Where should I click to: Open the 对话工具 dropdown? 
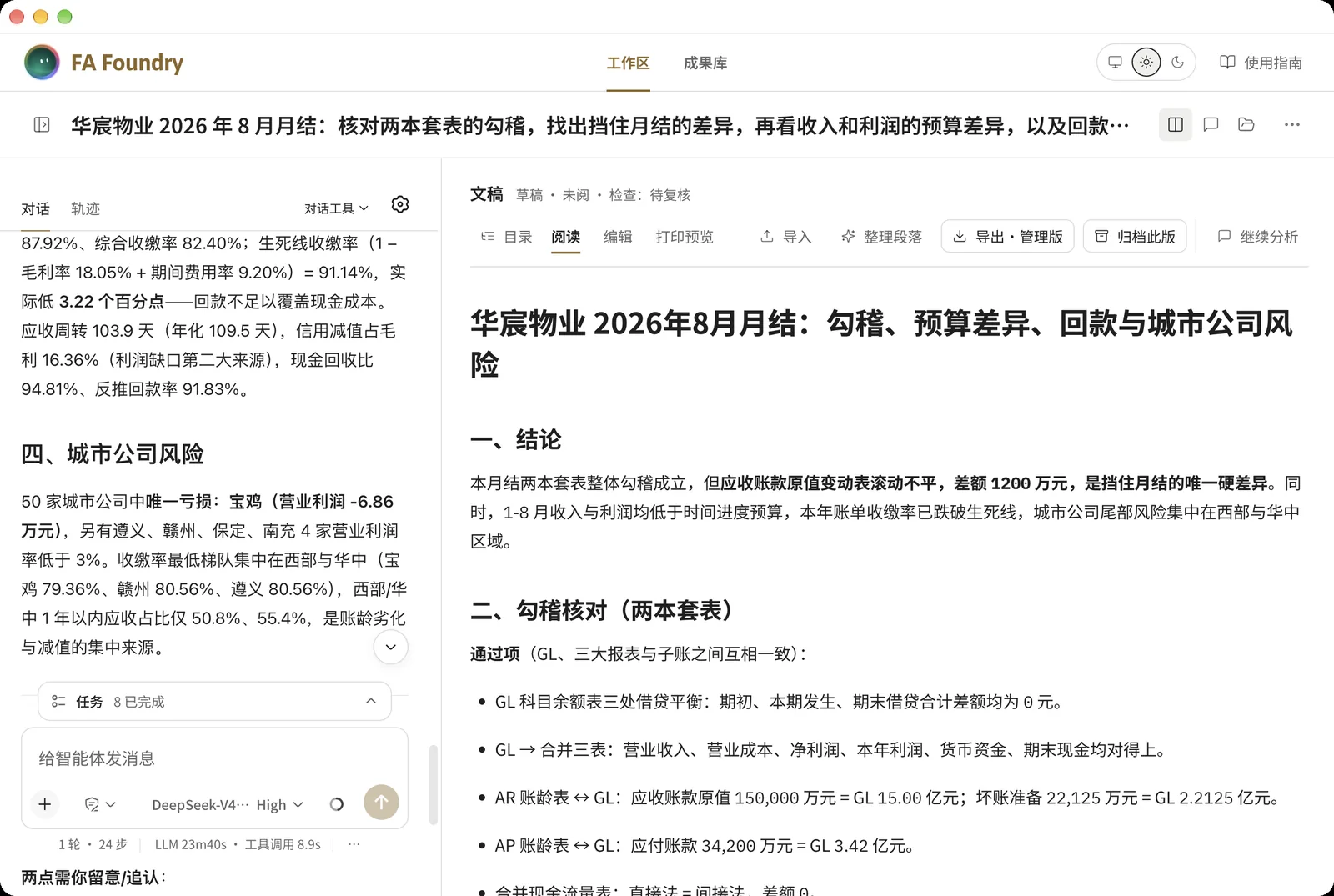tap(336, 208)
